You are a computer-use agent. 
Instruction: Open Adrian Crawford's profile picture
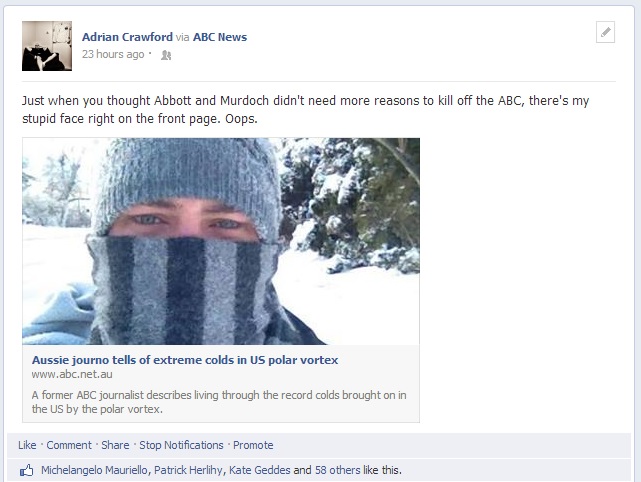[47, 46]
